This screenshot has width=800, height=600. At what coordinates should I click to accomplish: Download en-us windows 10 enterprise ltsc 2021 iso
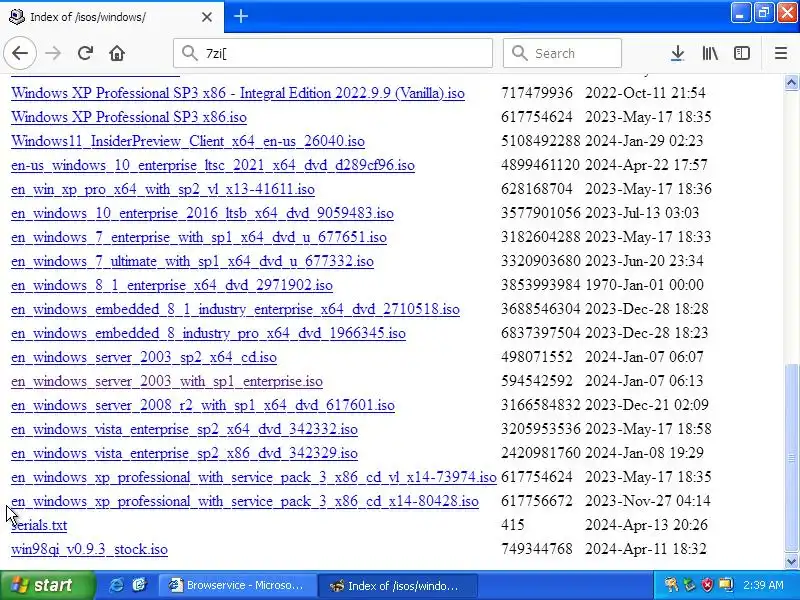(x=213, y=165)
